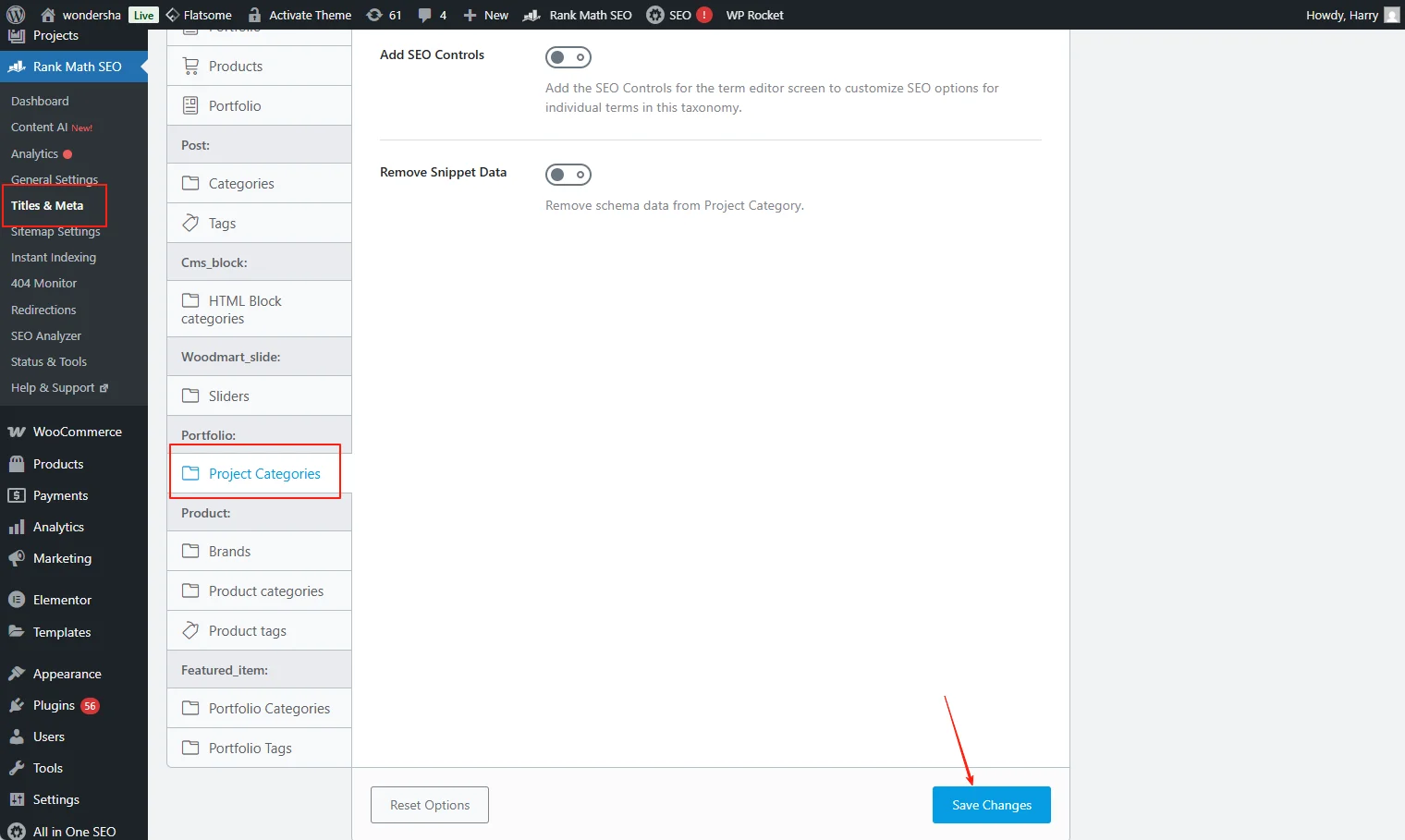Screen dimensions: 1405x840
Task: Select the HTML Block categories tab
Action: click(x=259, y=310)
